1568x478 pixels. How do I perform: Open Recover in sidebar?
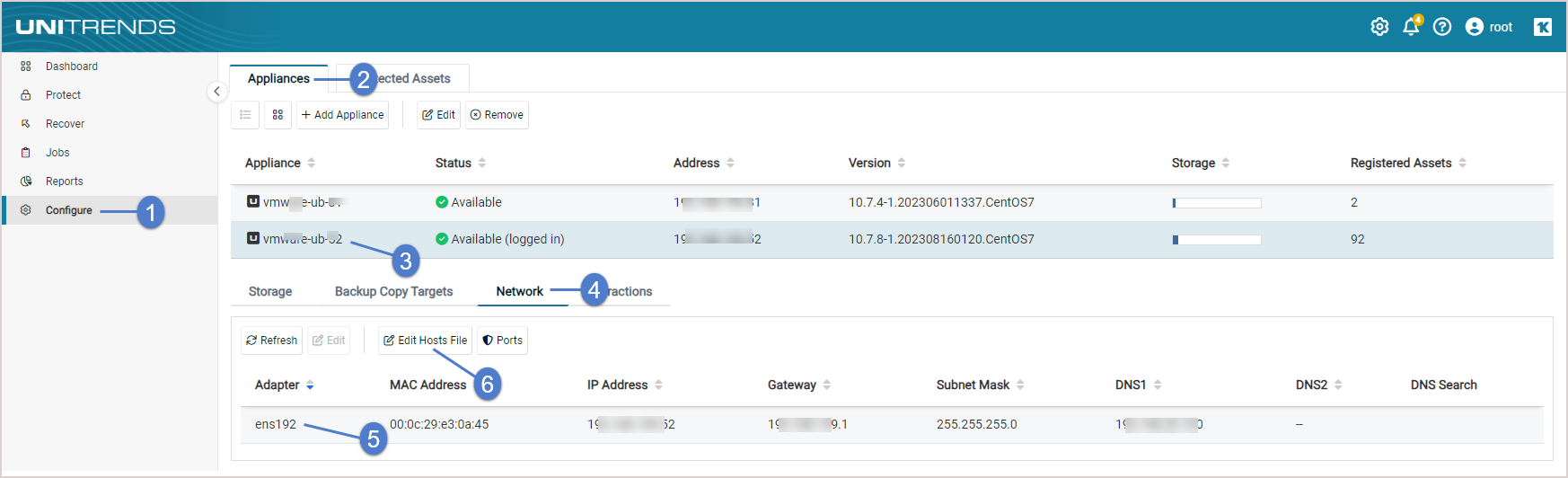coord(65,124)
